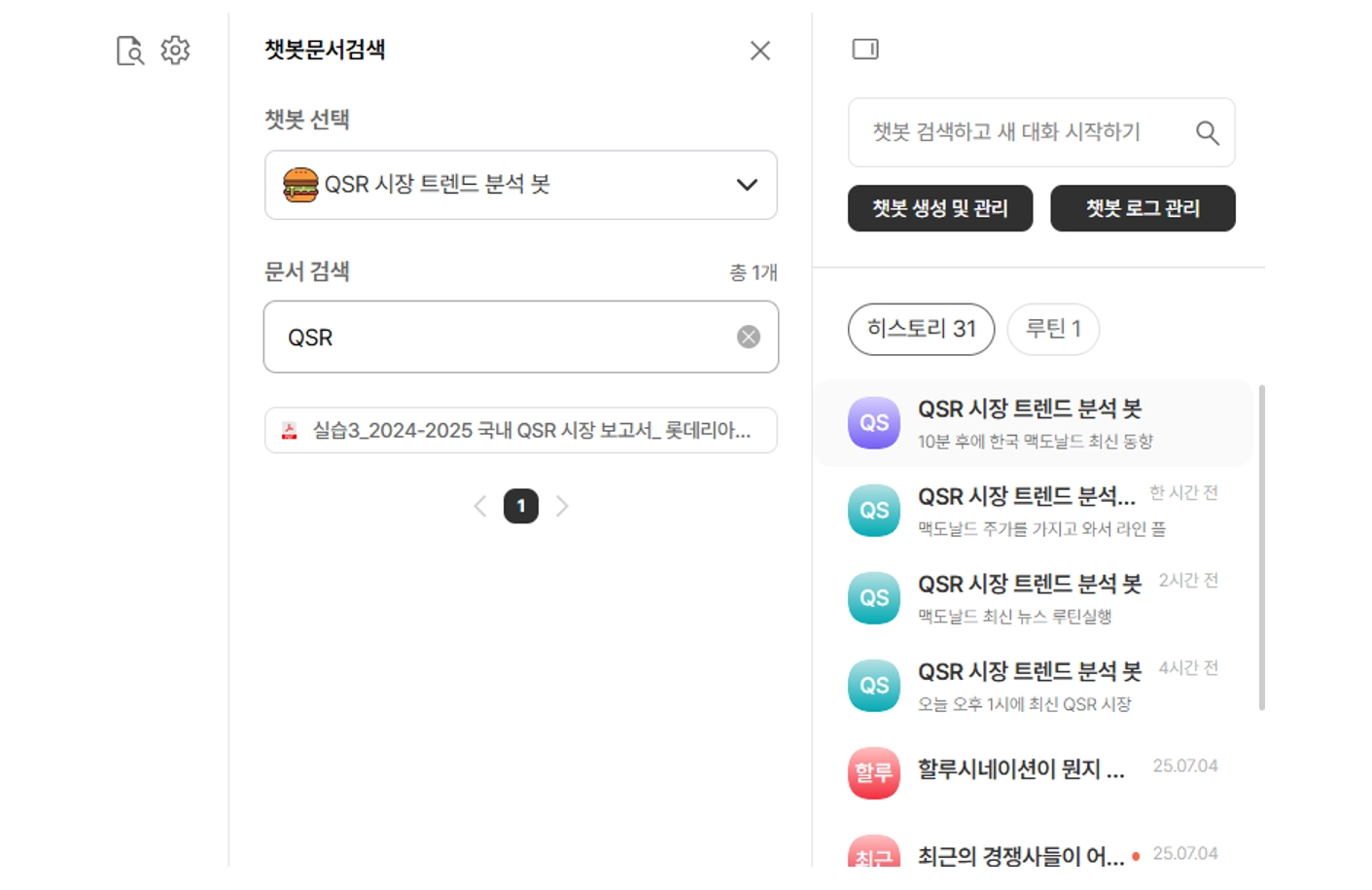Click the chatbot search input field
The width and height of the screenshot is (1372, 890).
(x=1021, y=132)
